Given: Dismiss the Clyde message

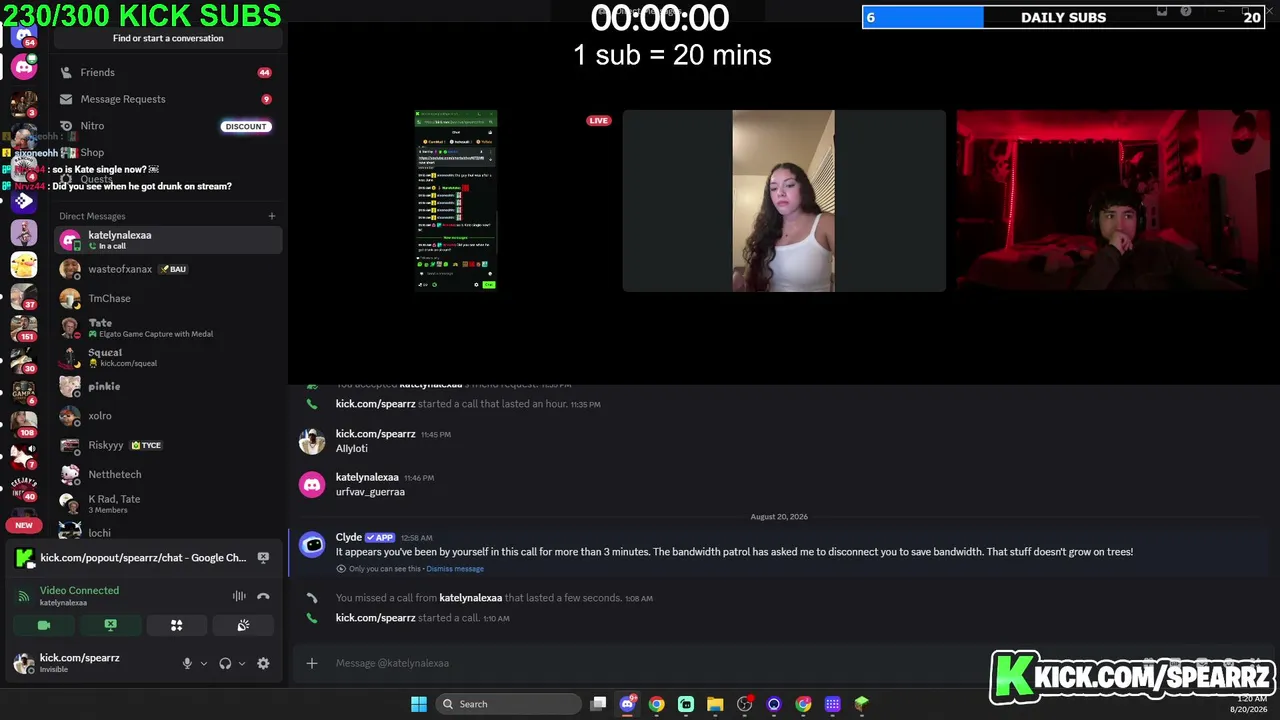Looking at the screenshot, I should (x=455, y=569).
